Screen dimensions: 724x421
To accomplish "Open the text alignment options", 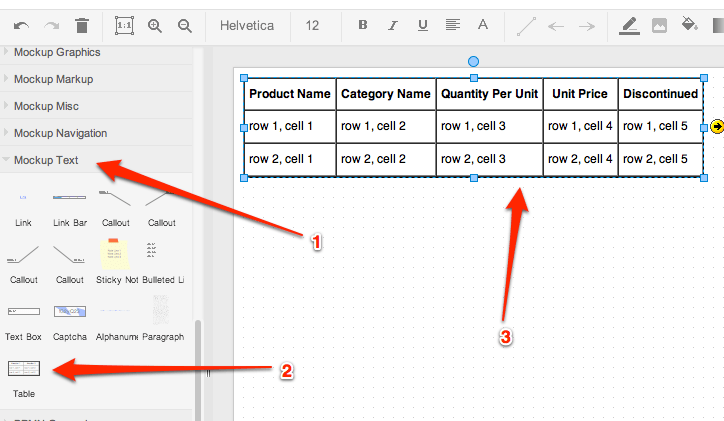I will click(x=452, y=24).
